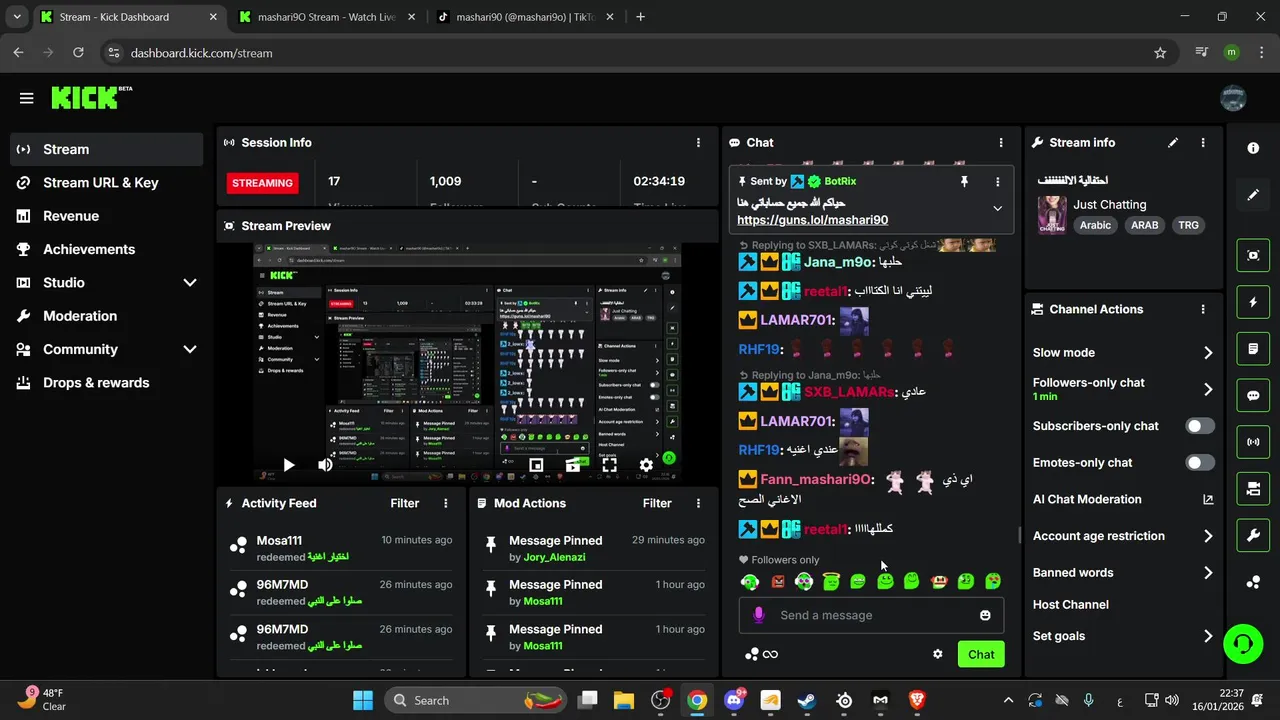
Task: Open Followers-only chat options arrow
Action: tap(1207, 390)
